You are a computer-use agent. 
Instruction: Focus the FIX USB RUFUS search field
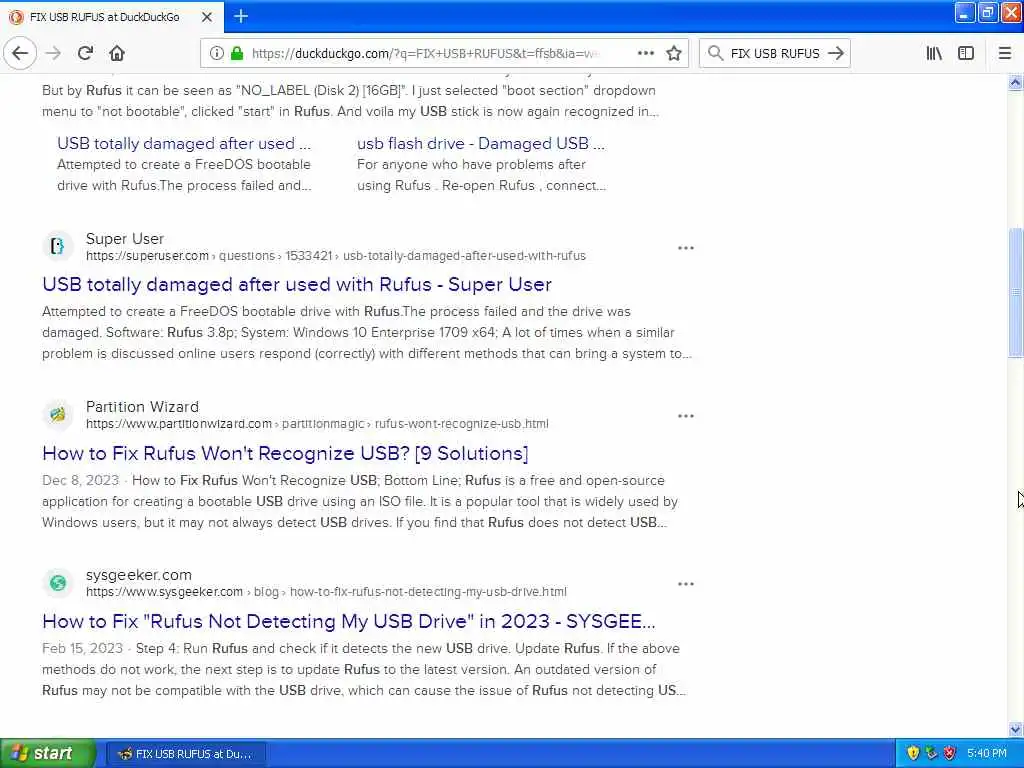775,54
